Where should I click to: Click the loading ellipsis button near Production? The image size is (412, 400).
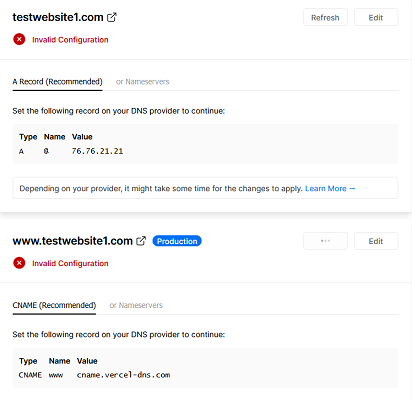pyautogui.click(x=325, y=241)
